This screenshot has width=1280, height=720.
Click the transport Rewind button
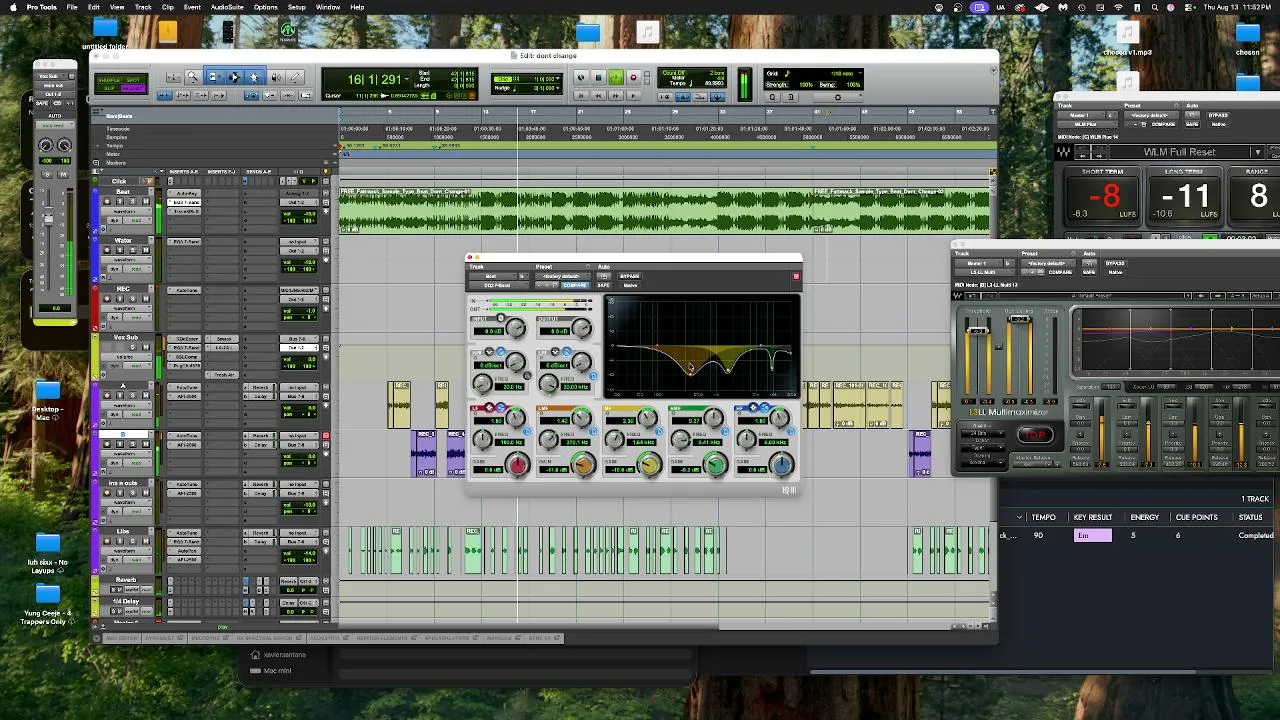[x=598, y=95]
